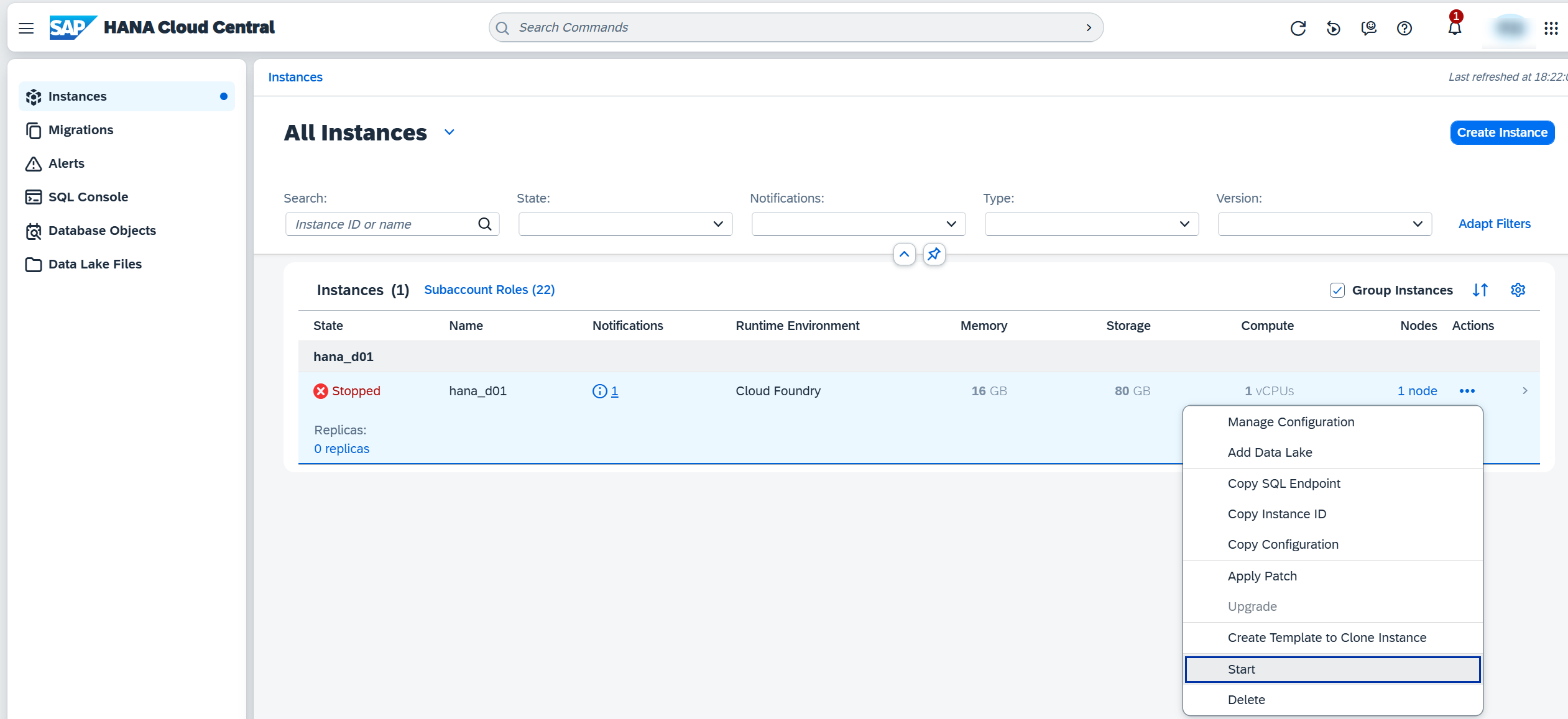Select Apply Patch from menu
Viewport: 1568px width, 719px height.
point(1332,576)
